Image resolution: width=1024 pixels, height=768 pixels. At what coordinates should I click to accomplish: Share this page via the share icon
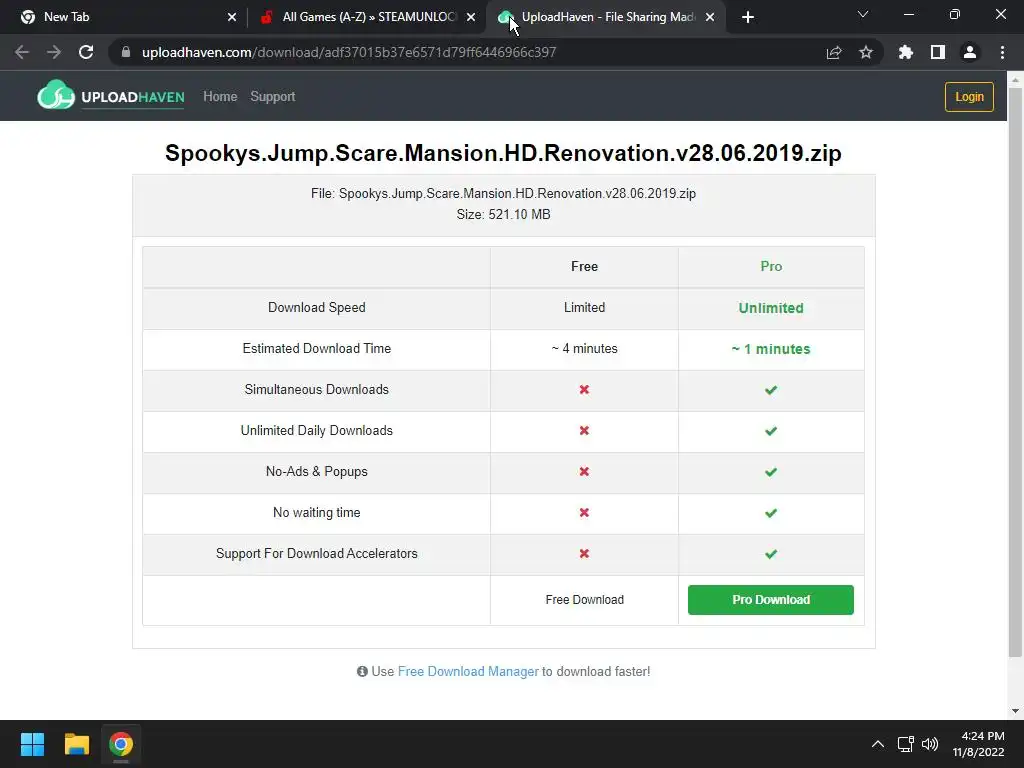pyautogui.click(x=834, y=52)
